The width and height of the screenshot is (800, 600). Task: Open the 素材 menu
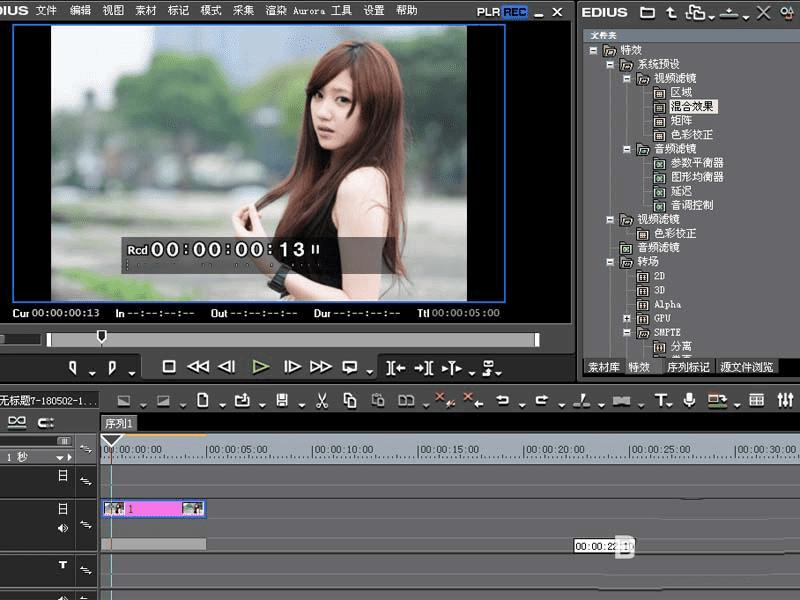pyautogui.click(x=145, y=10)
